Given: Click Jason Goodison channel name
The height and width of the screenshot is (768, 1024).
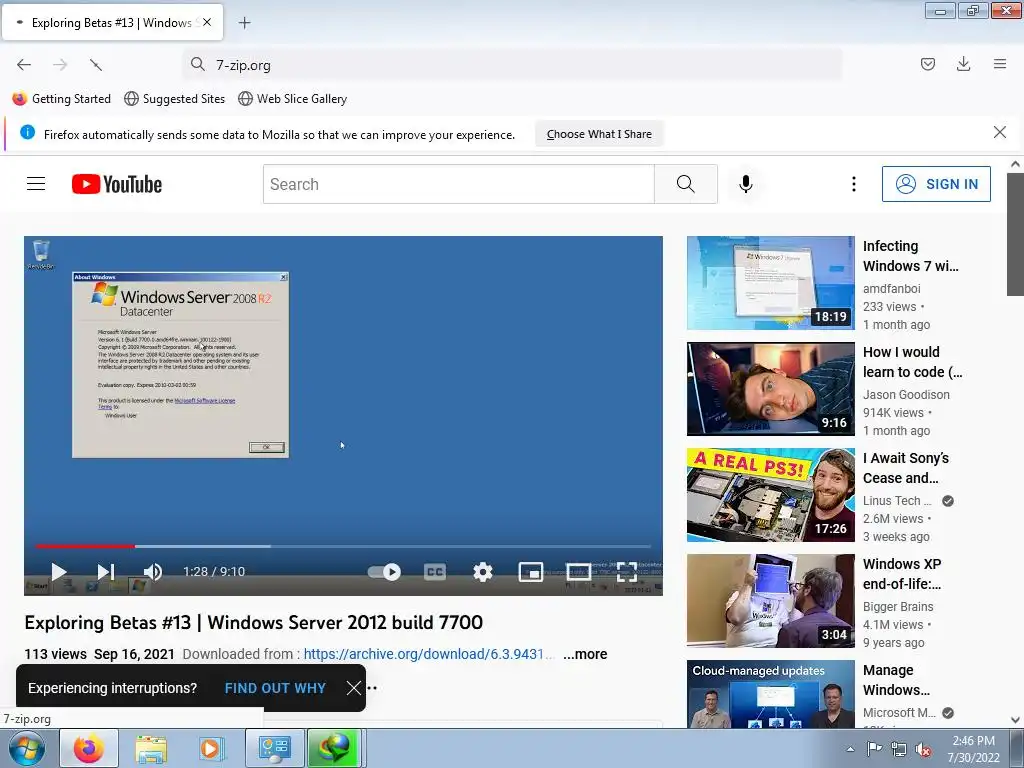Looking at the screenshot, I should pos(906,394).
